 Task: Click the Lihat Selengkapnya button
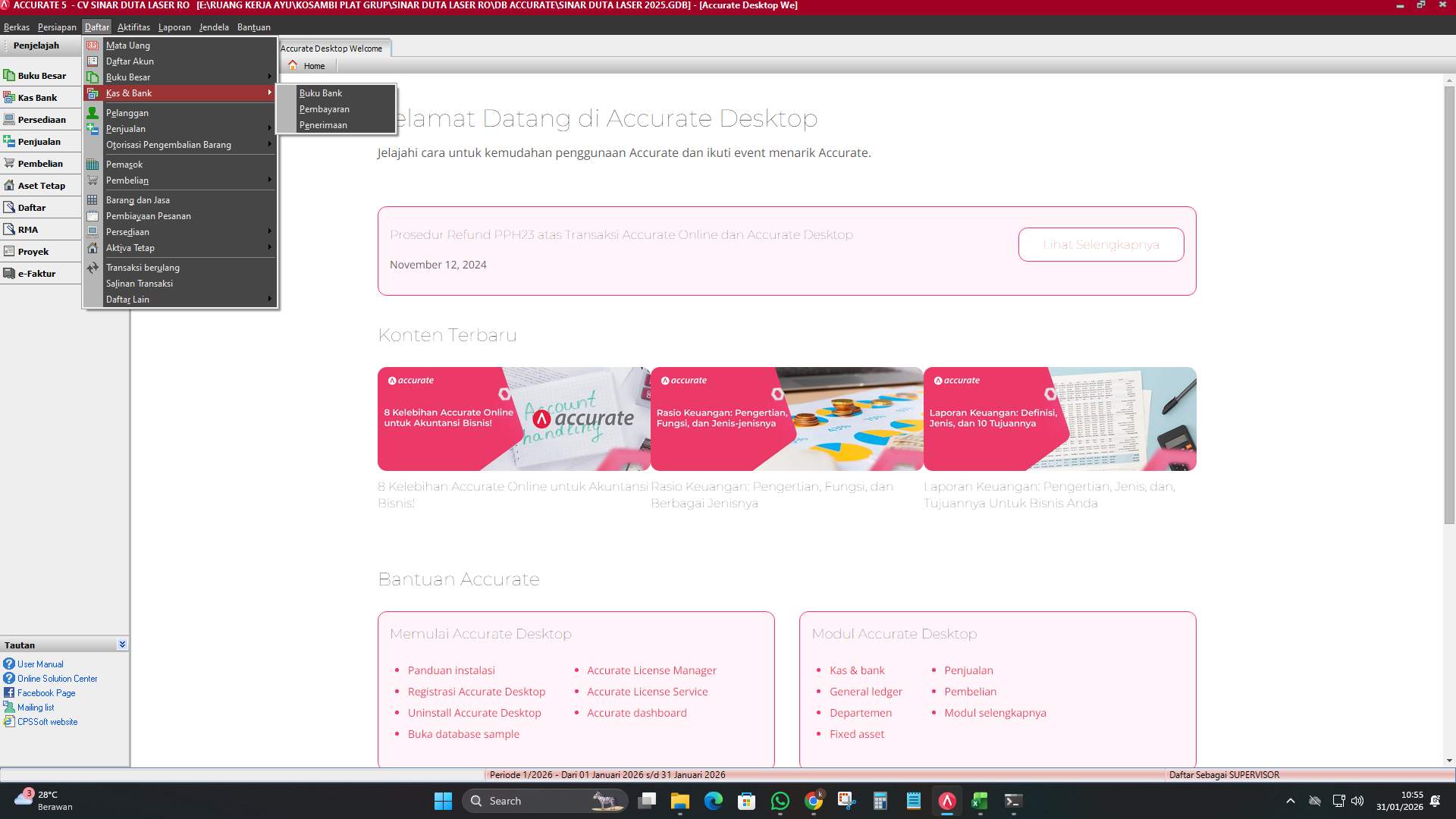point(1100,244)
